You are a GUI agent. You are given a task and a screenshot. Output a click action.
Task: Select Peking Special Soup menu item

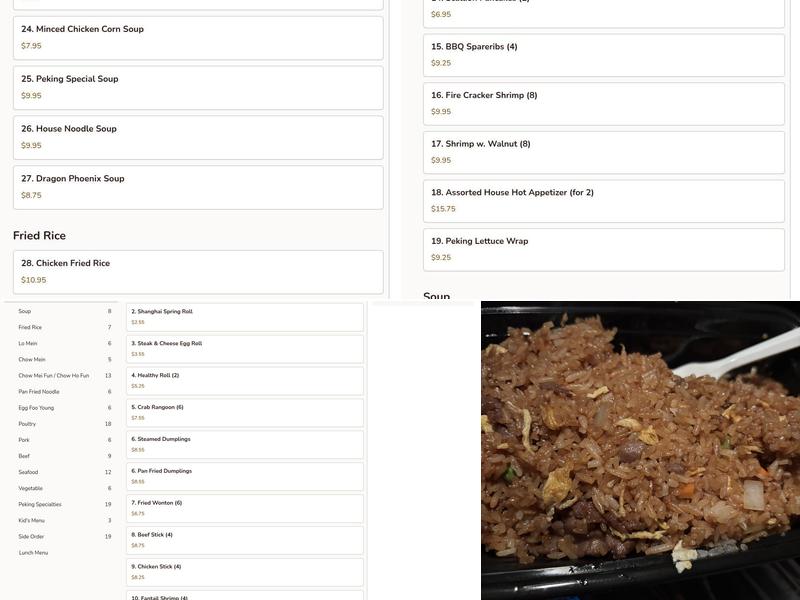[x=198, y=87]
